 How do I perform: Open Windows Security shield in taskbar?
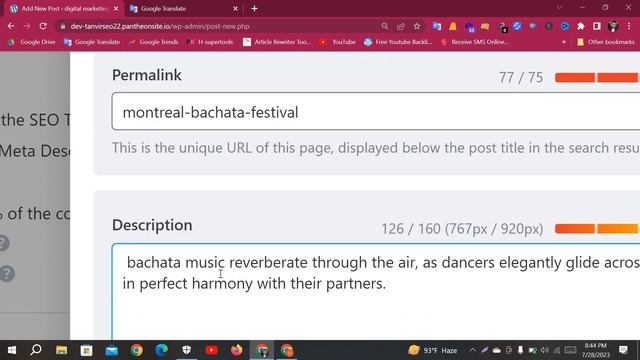point(187,350)
